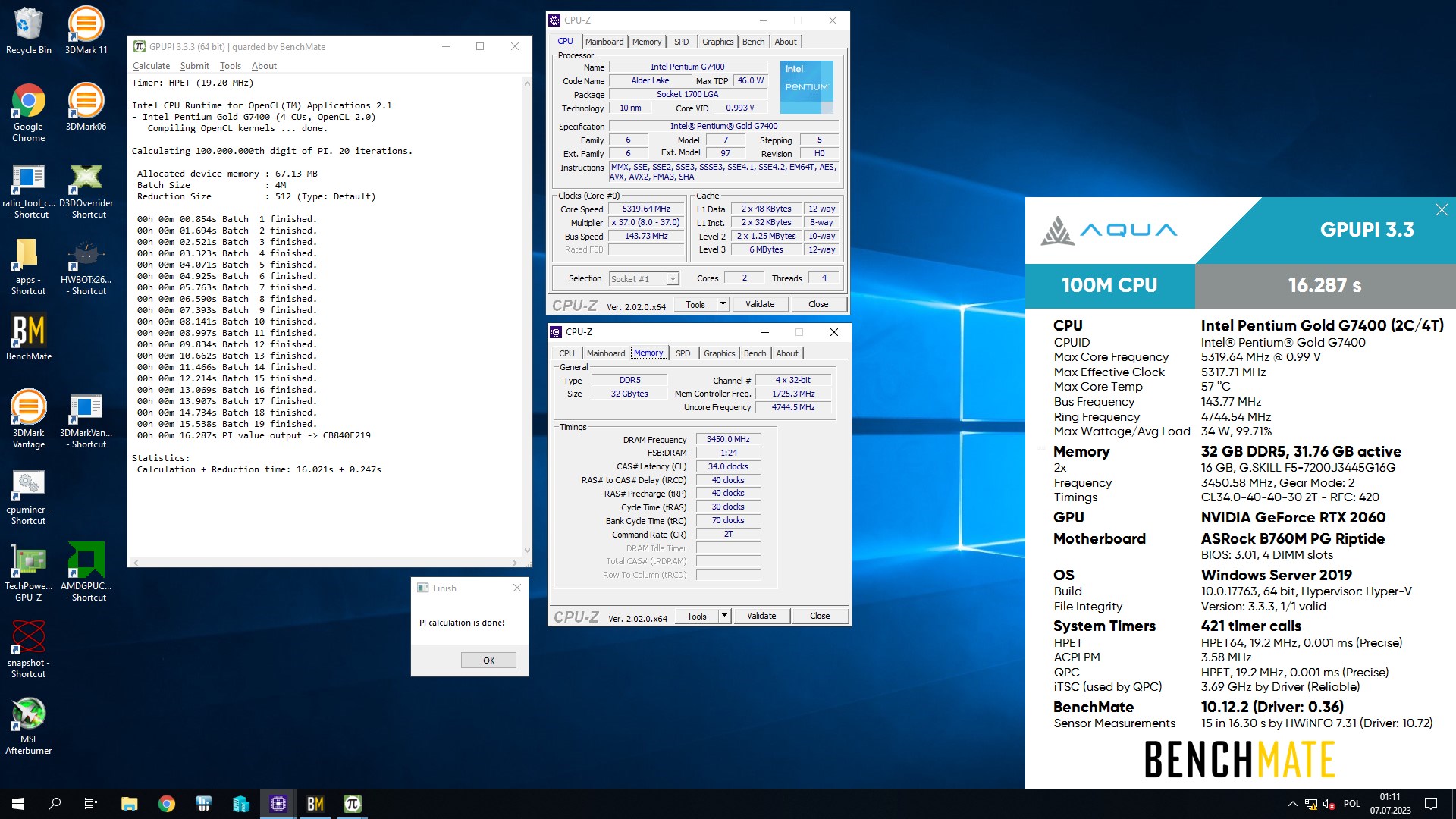Open taskbar search
The height and width of the screenshot is (819, 1456).
55,804
